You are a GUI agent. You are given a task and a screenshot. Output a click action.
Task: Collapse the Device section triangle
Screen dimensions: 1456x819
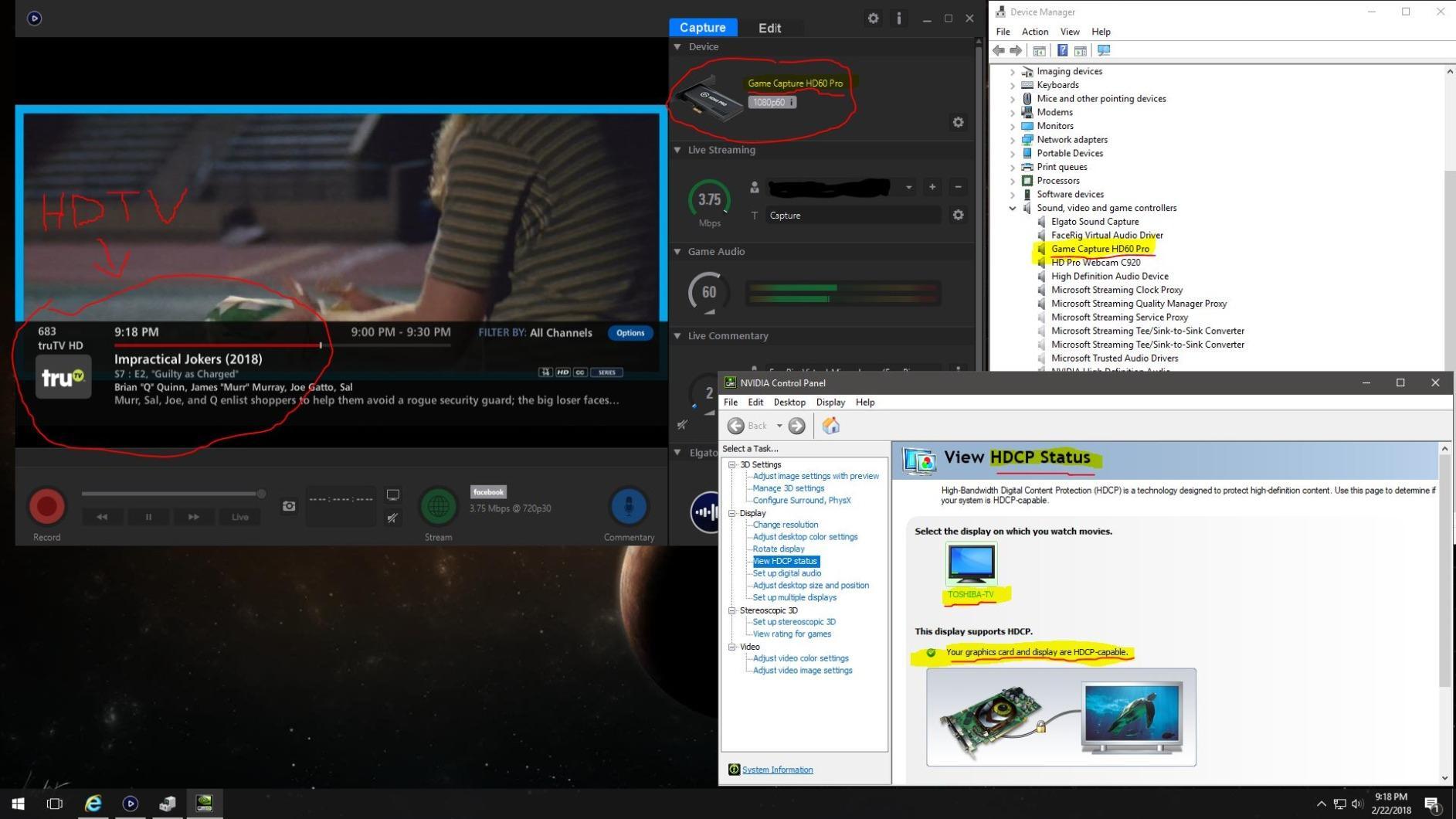coord(677,47)
